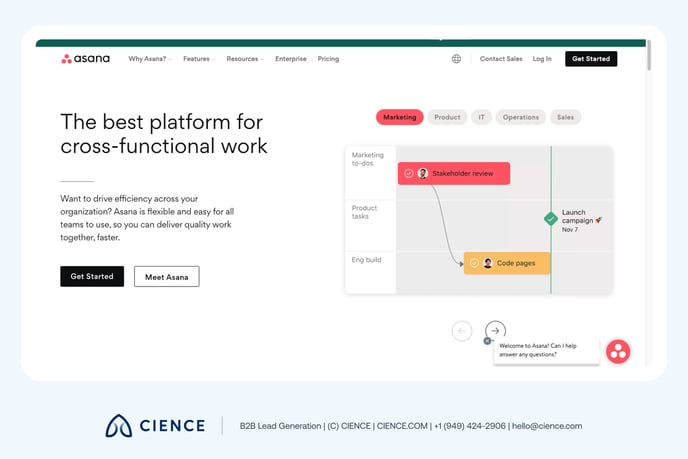Click Stakeholder review assignee avatar

pos(423,173)
